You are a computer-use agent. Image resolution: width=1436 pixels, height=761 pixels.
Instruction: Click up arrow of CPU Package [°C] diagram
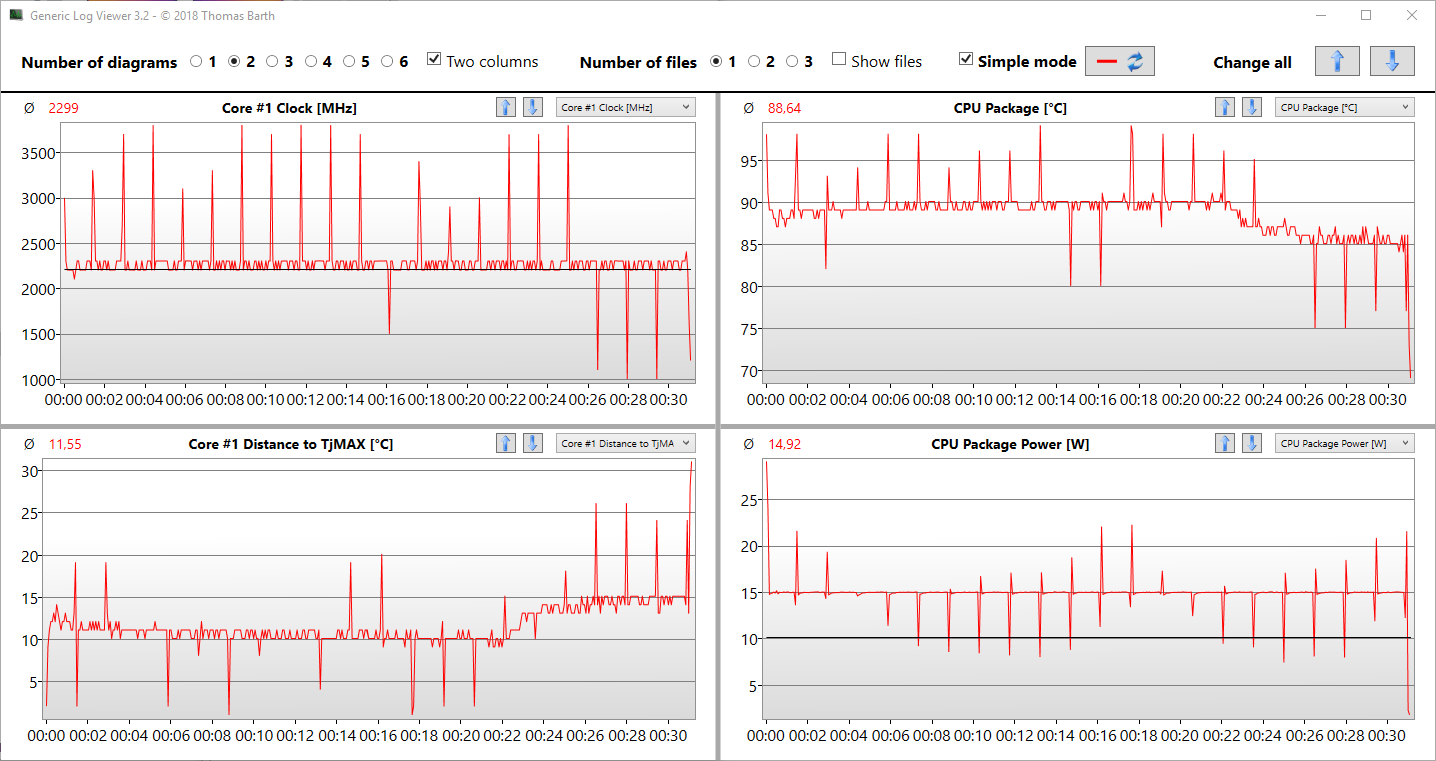[1225, 107]
